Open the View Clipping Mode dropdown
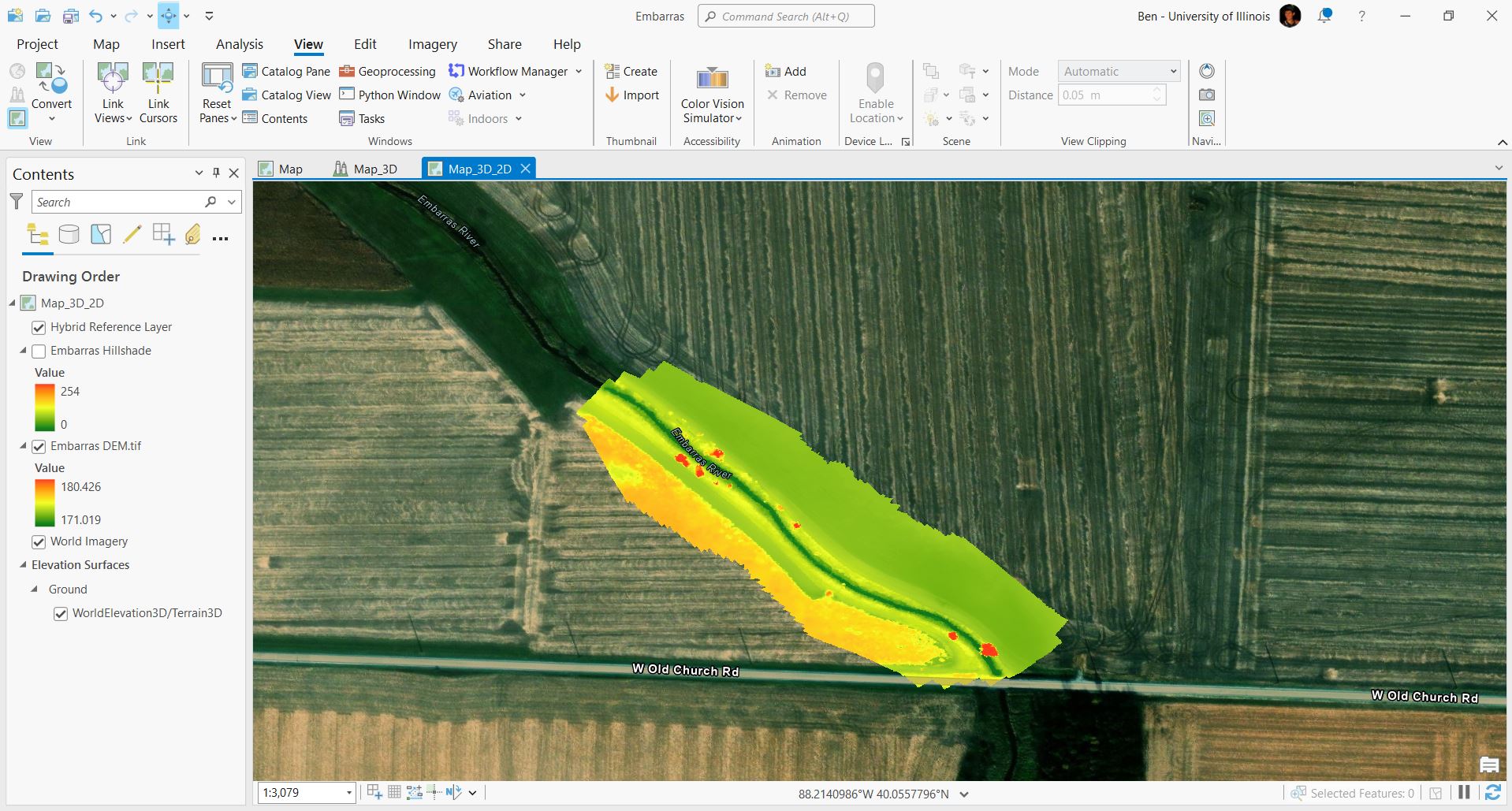 [1118, 71]
